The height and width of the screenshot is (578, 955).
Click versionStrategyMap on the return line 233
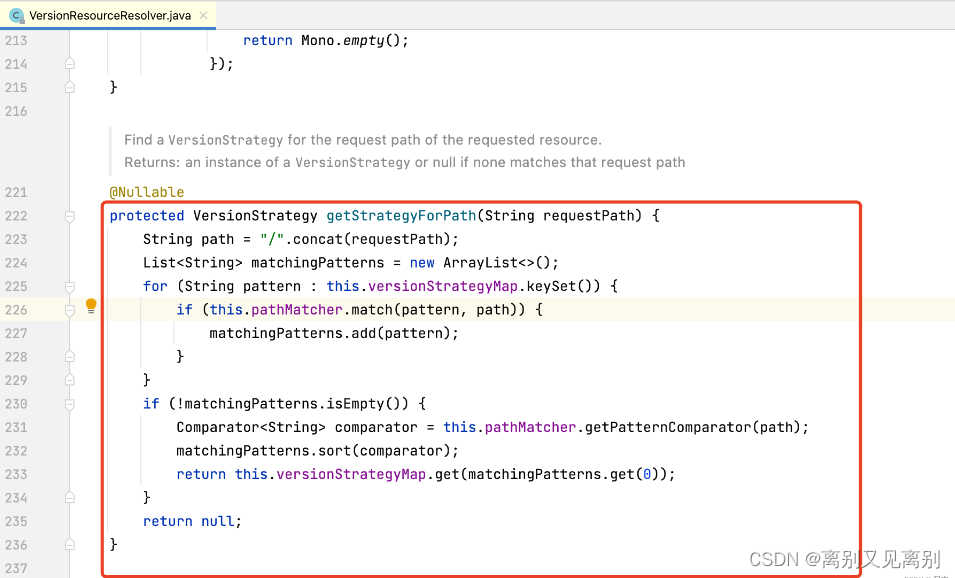coord(351,474)
